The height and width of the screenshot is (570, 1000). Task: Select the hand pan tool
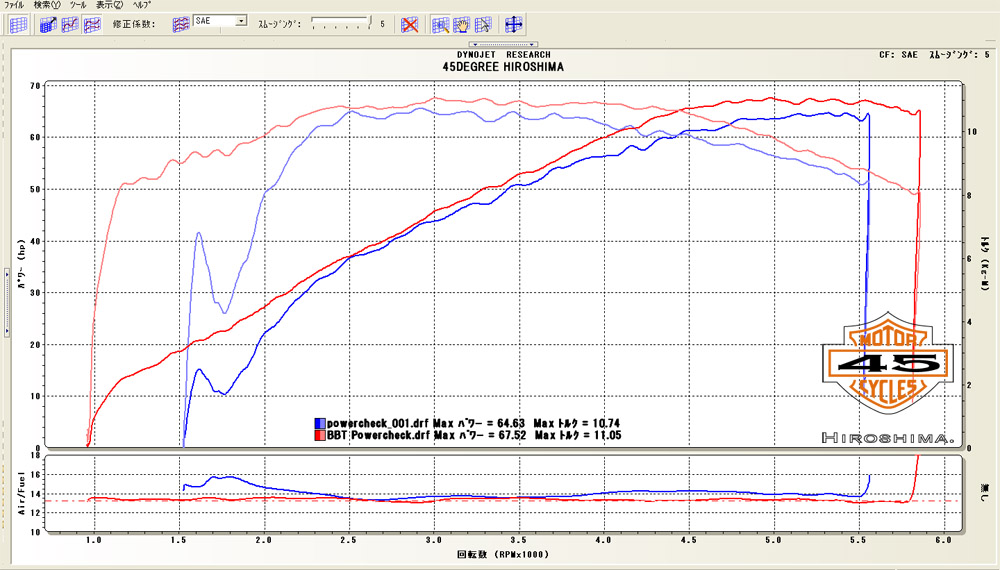(462, 24)
